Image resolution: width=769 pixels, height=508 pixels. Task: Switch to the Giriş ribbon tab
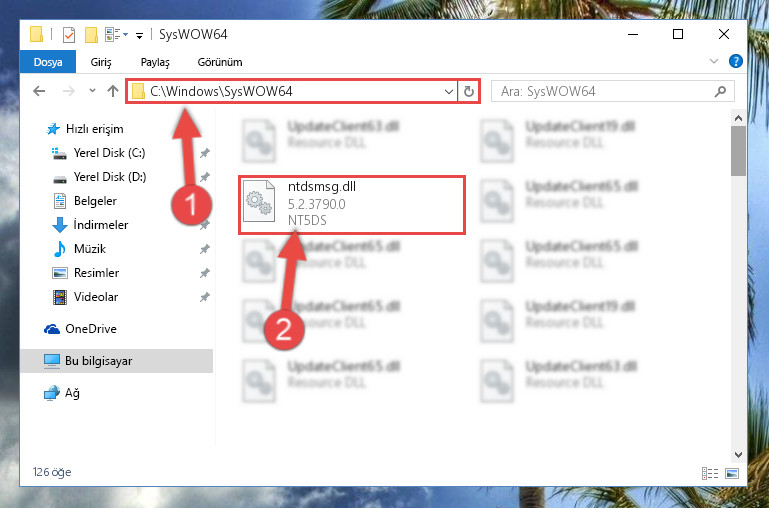click(x=101, y=62)
